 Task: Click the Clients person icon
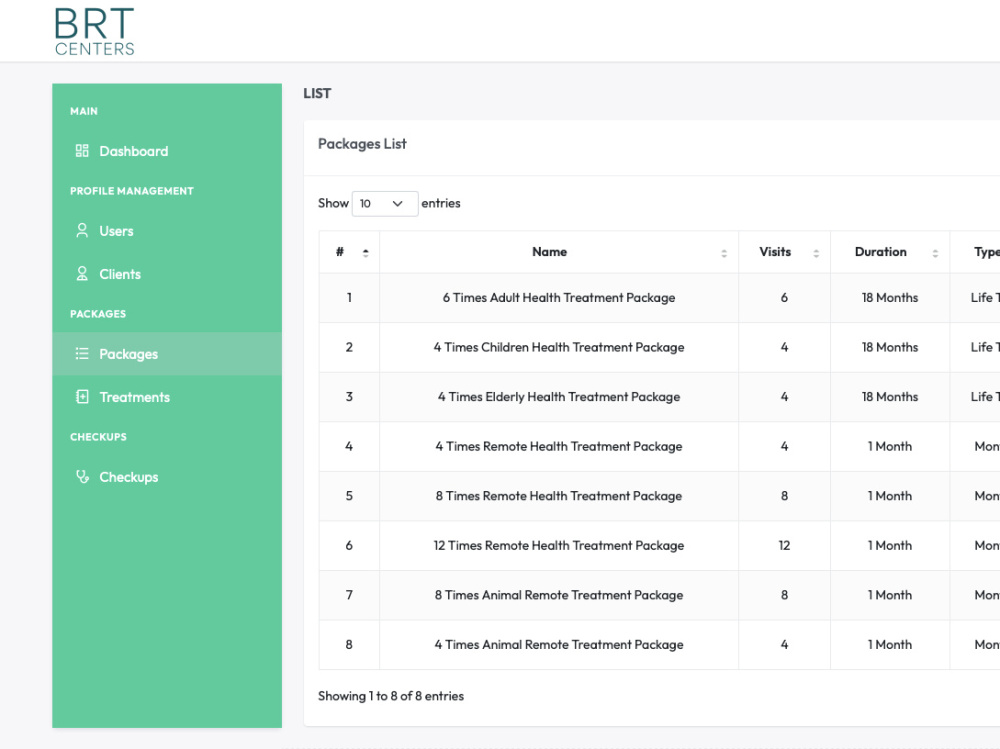(x=82, y=274)
